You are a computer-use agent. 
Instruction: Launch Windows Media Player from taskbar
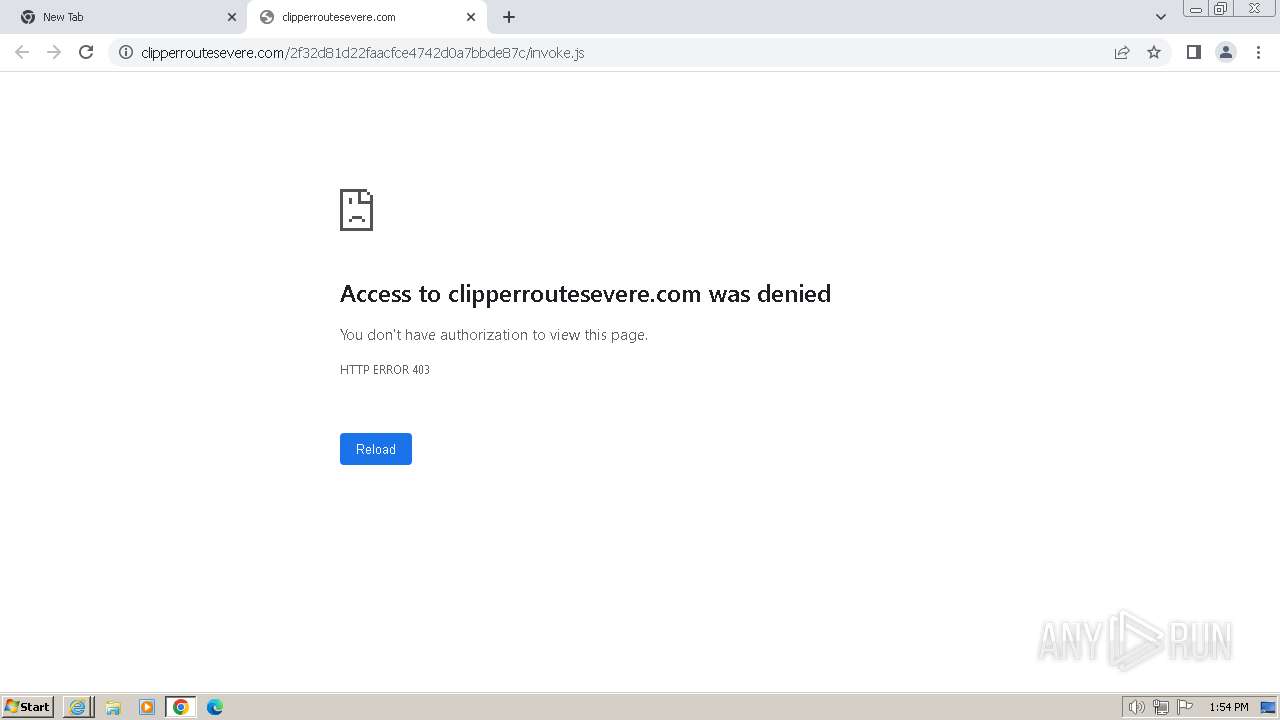tap(147, 707)
